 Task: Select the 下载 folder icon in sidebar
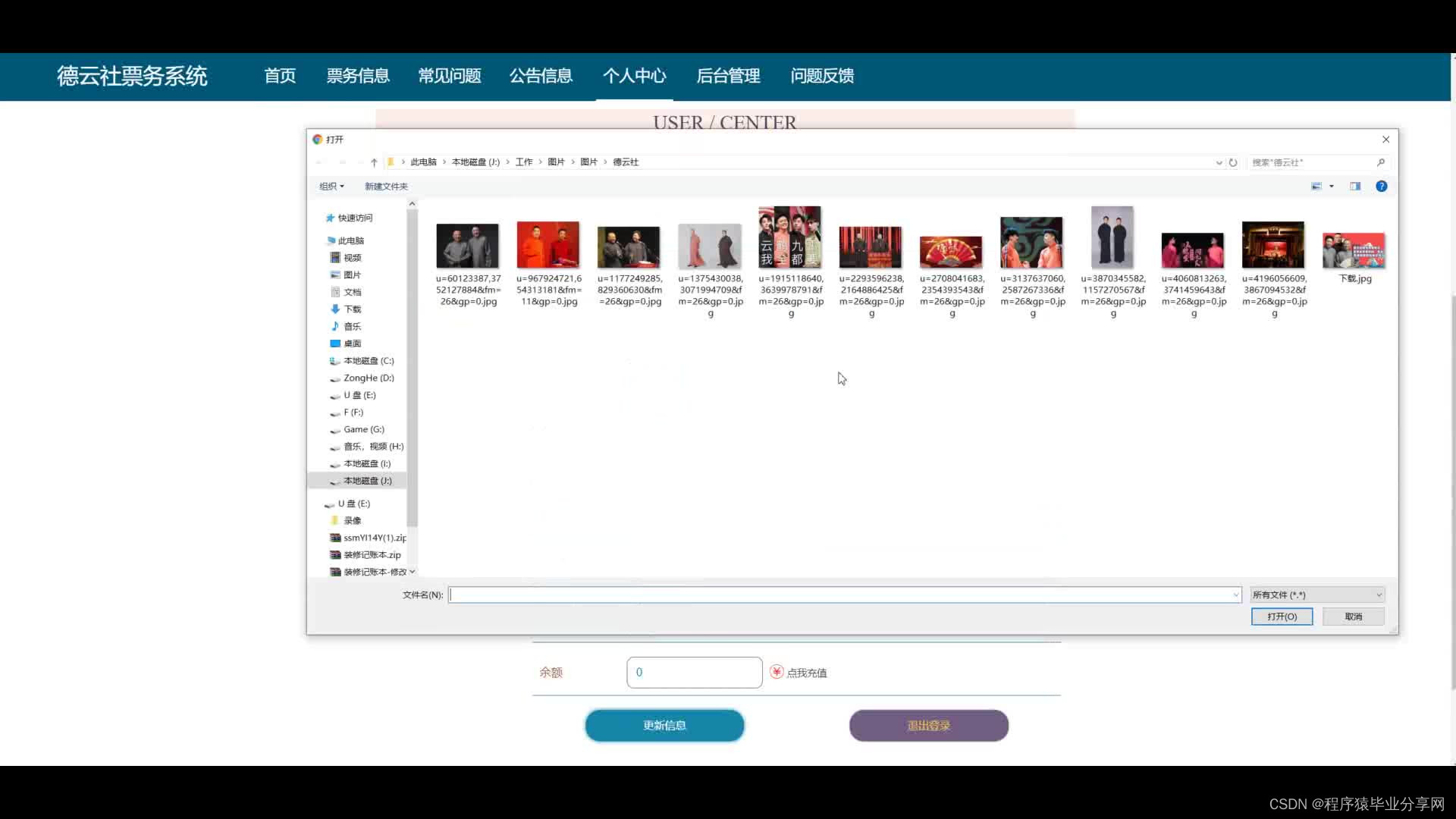(335, 309)
